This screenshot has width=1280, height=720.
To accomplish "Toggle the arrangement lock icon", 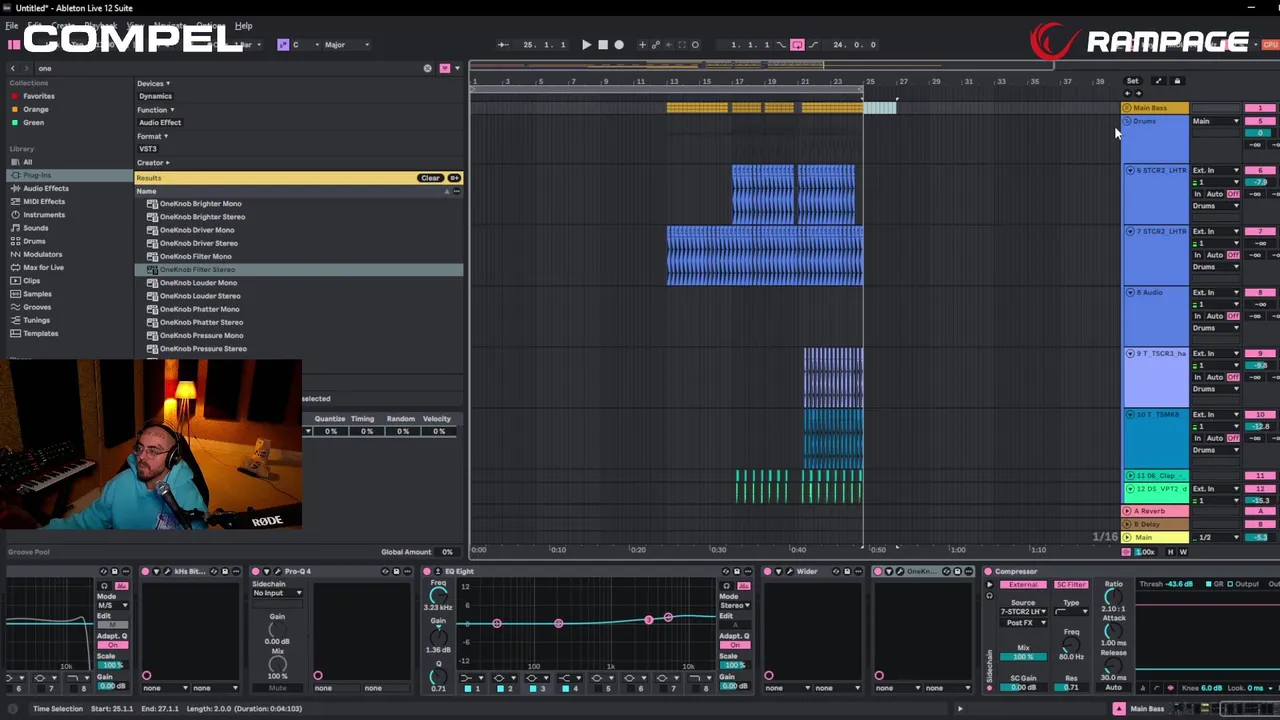I will [x=1177, y=81].
